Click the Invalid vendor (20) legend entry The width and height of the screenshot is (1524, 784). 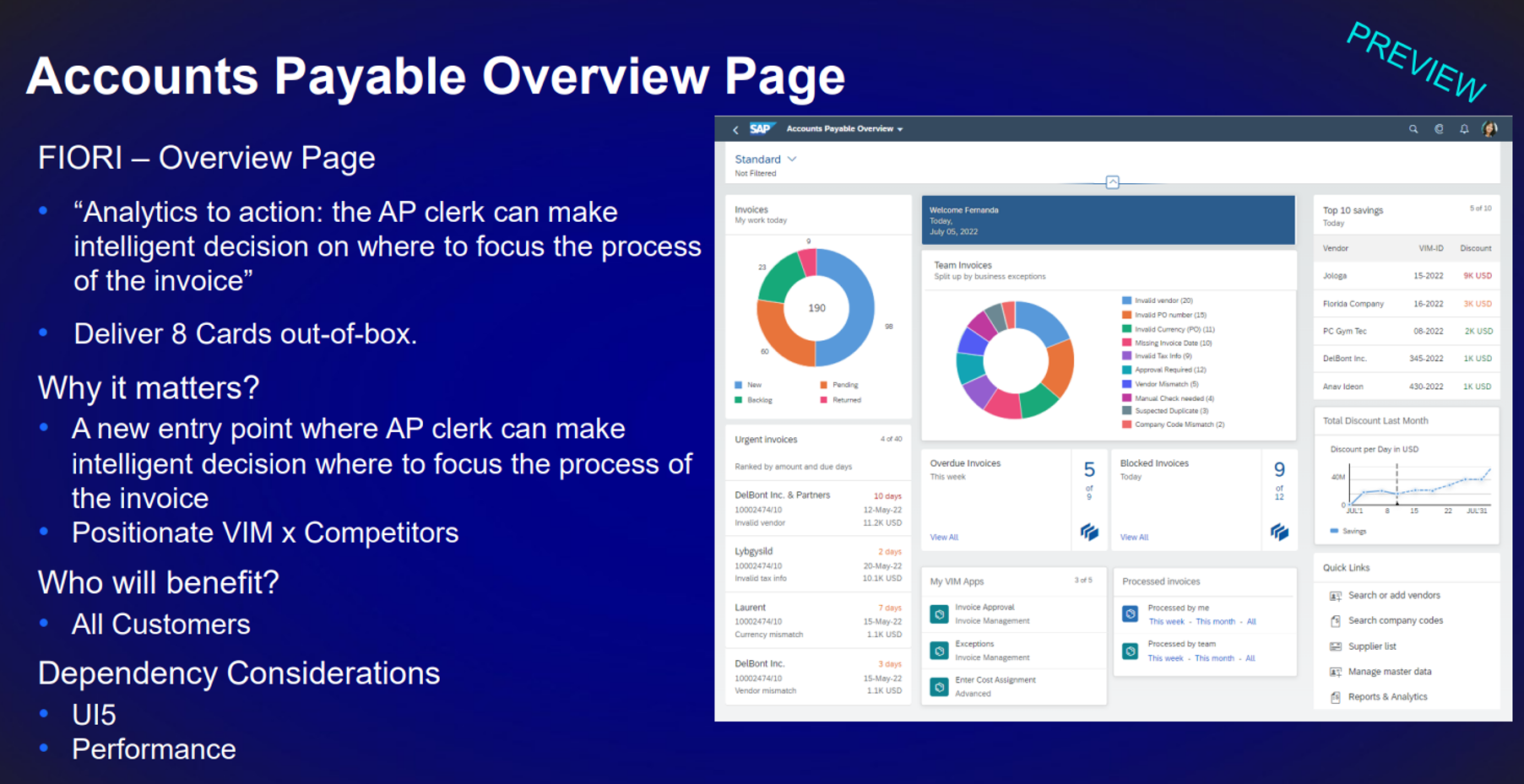point(1158,300)
